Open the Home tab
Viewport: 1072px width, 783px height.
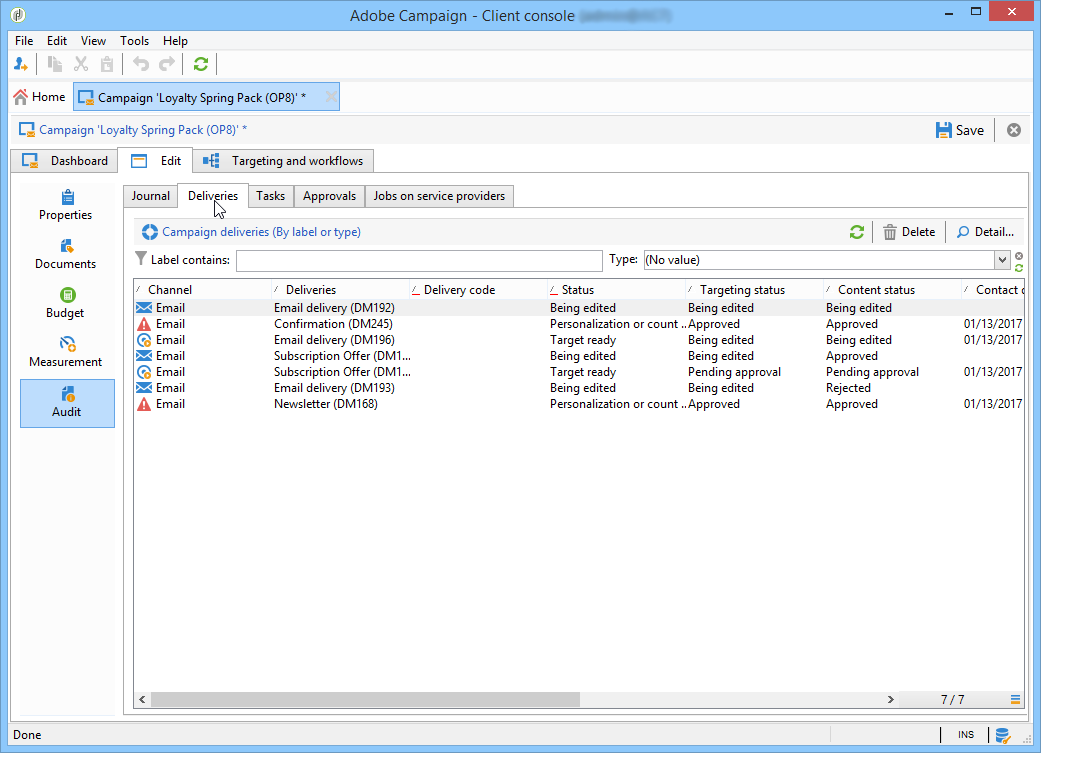pos(40,97)
